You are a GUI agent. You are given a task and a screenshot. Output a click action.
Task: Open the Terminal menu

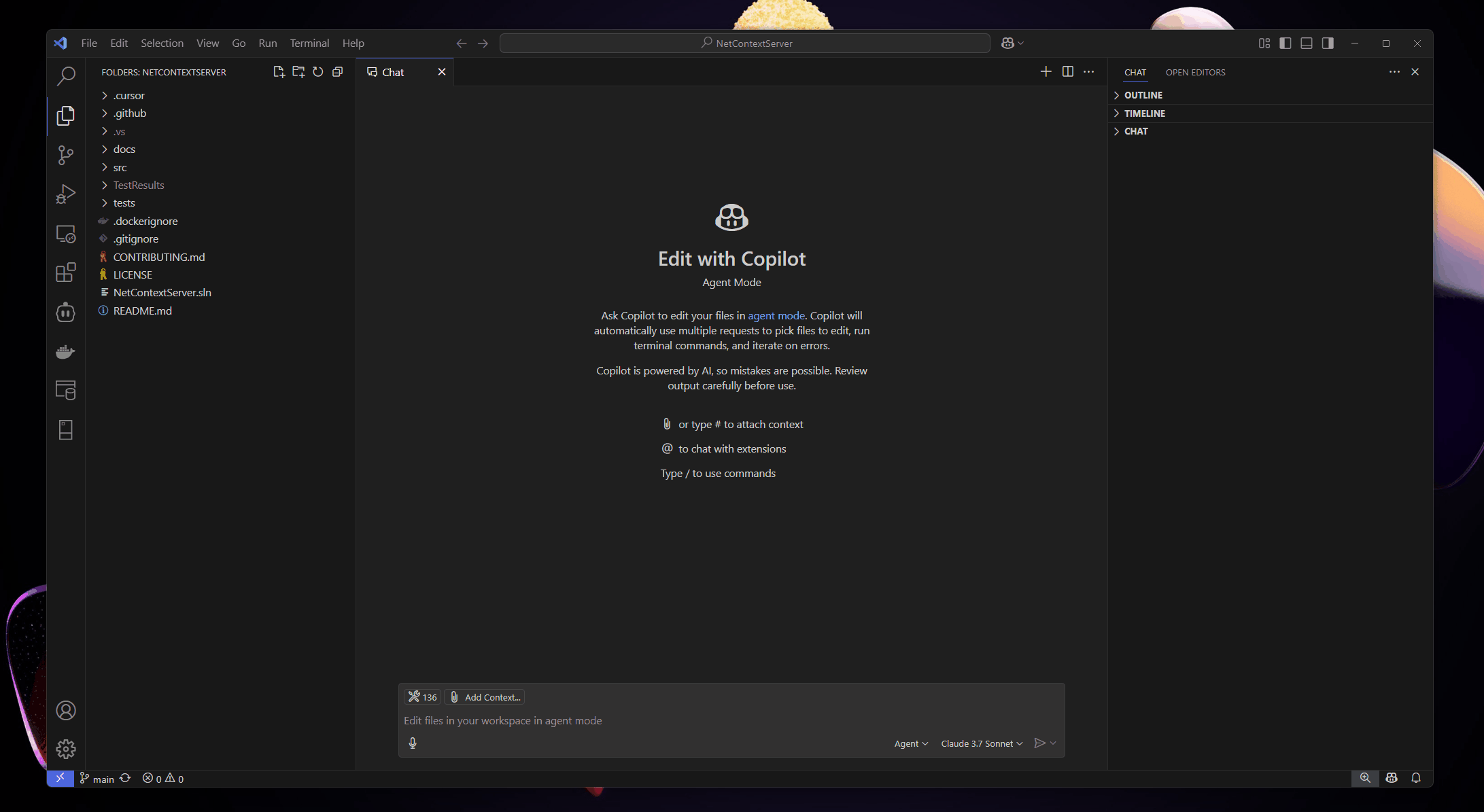[309, 43]
